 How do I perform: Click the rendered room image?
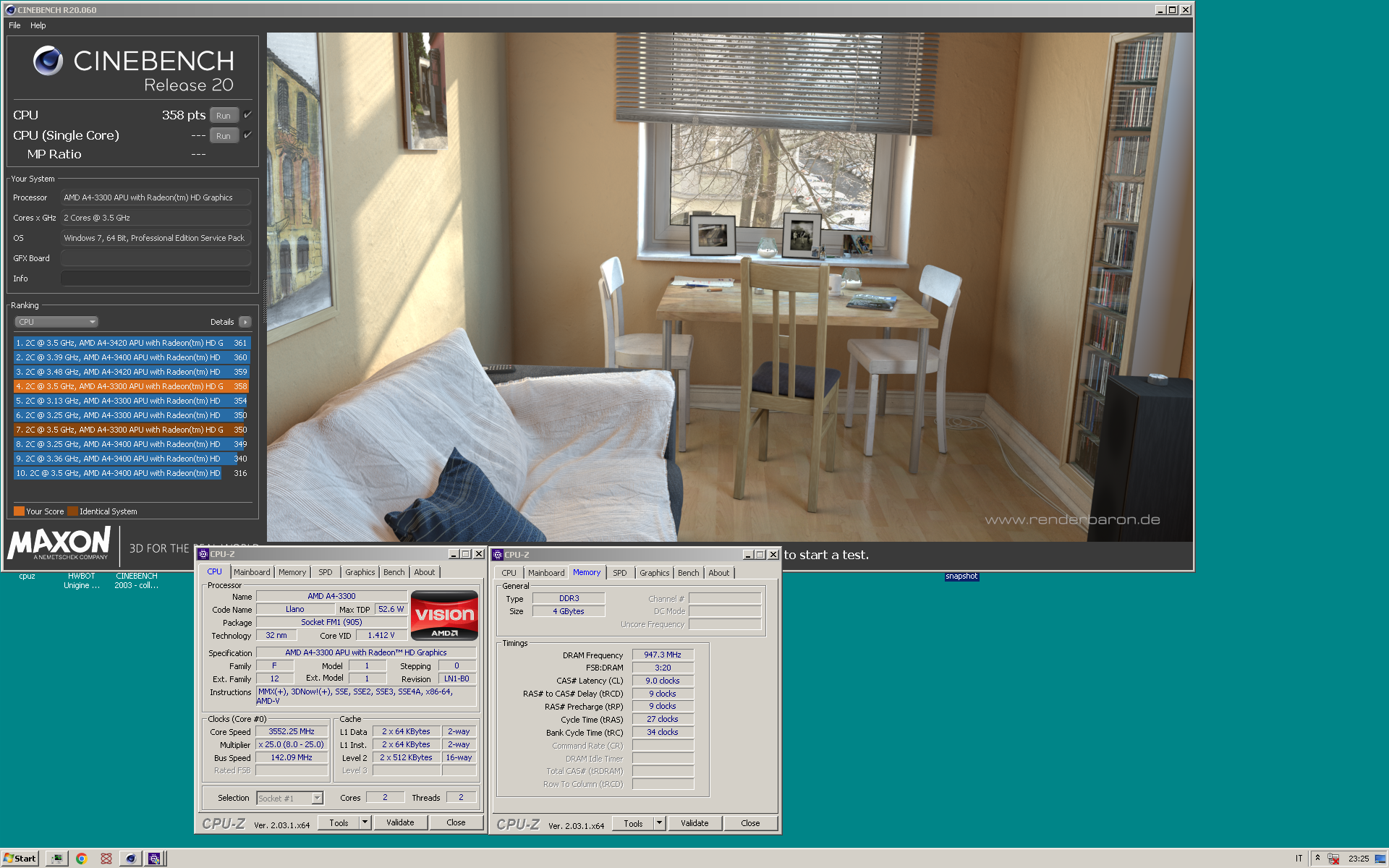coord(729,286)
